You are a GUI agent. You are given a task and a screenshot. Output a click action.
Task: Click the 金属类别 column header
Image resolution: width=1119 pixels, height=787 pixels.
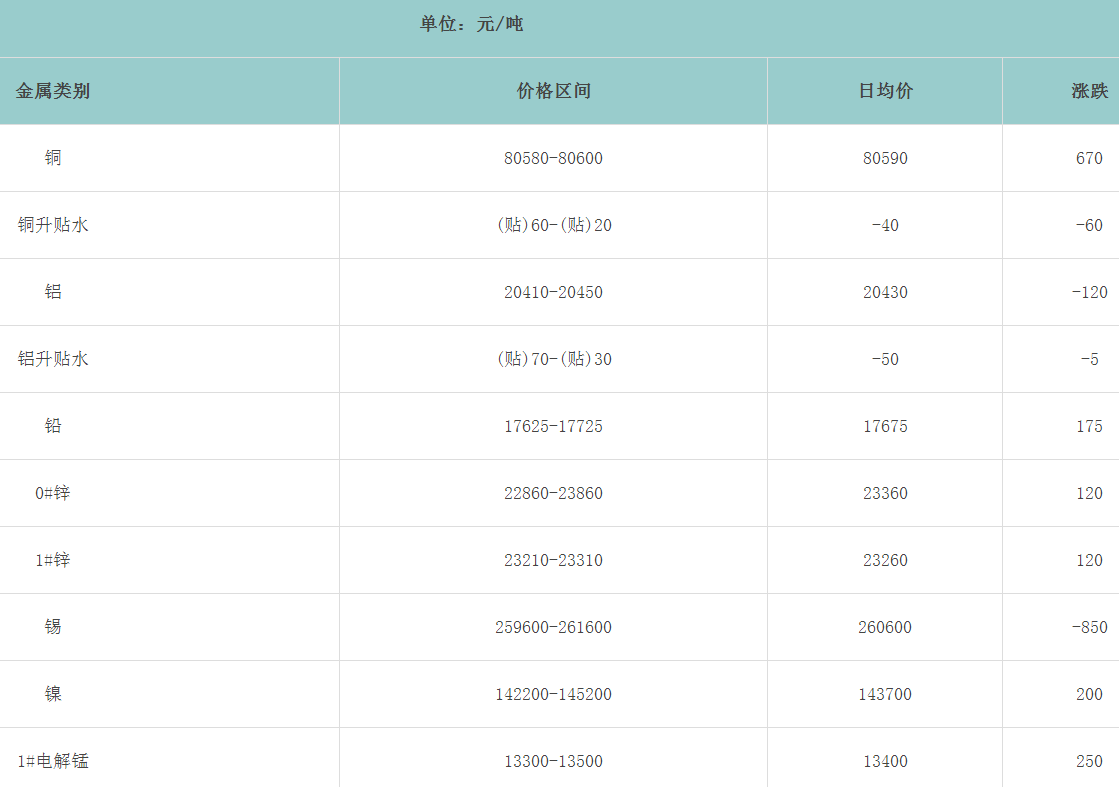click(53, 91)
